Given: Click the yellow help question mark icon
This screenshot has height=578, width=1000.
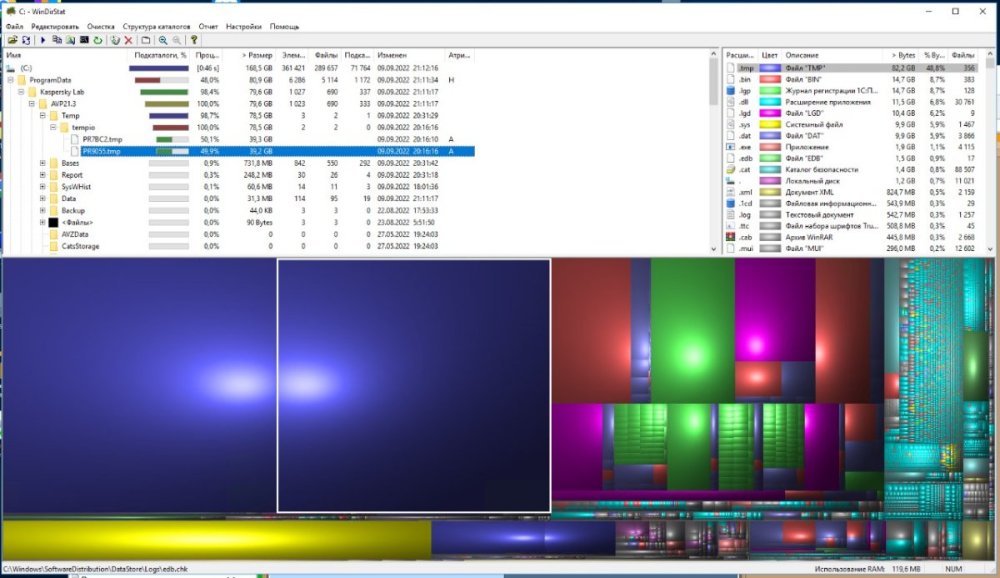Looking at the screenshot, I should (x=195, y=40).
